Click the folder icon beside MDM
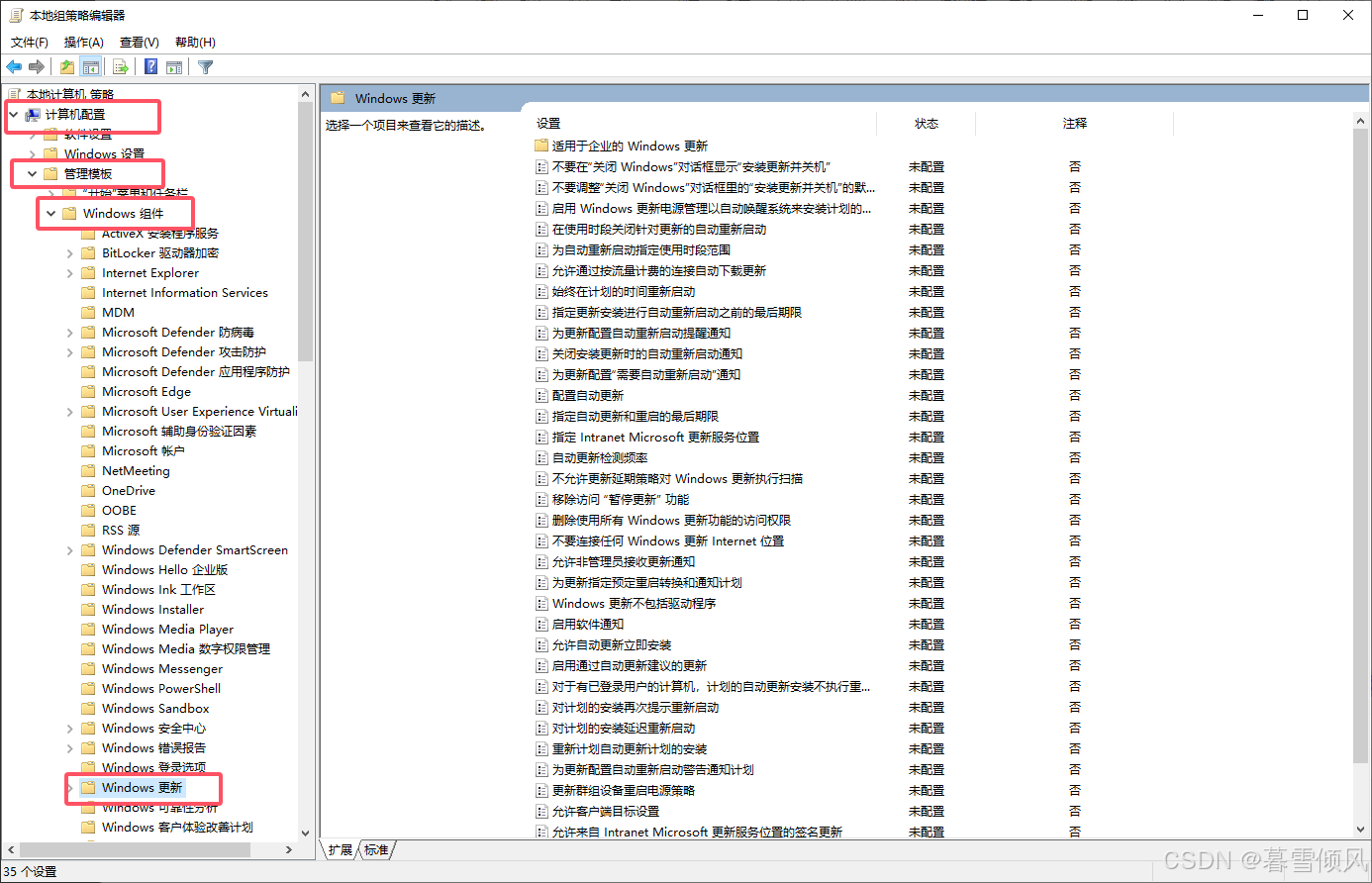Screen dimensions: 1372x883 pos(88,313)
